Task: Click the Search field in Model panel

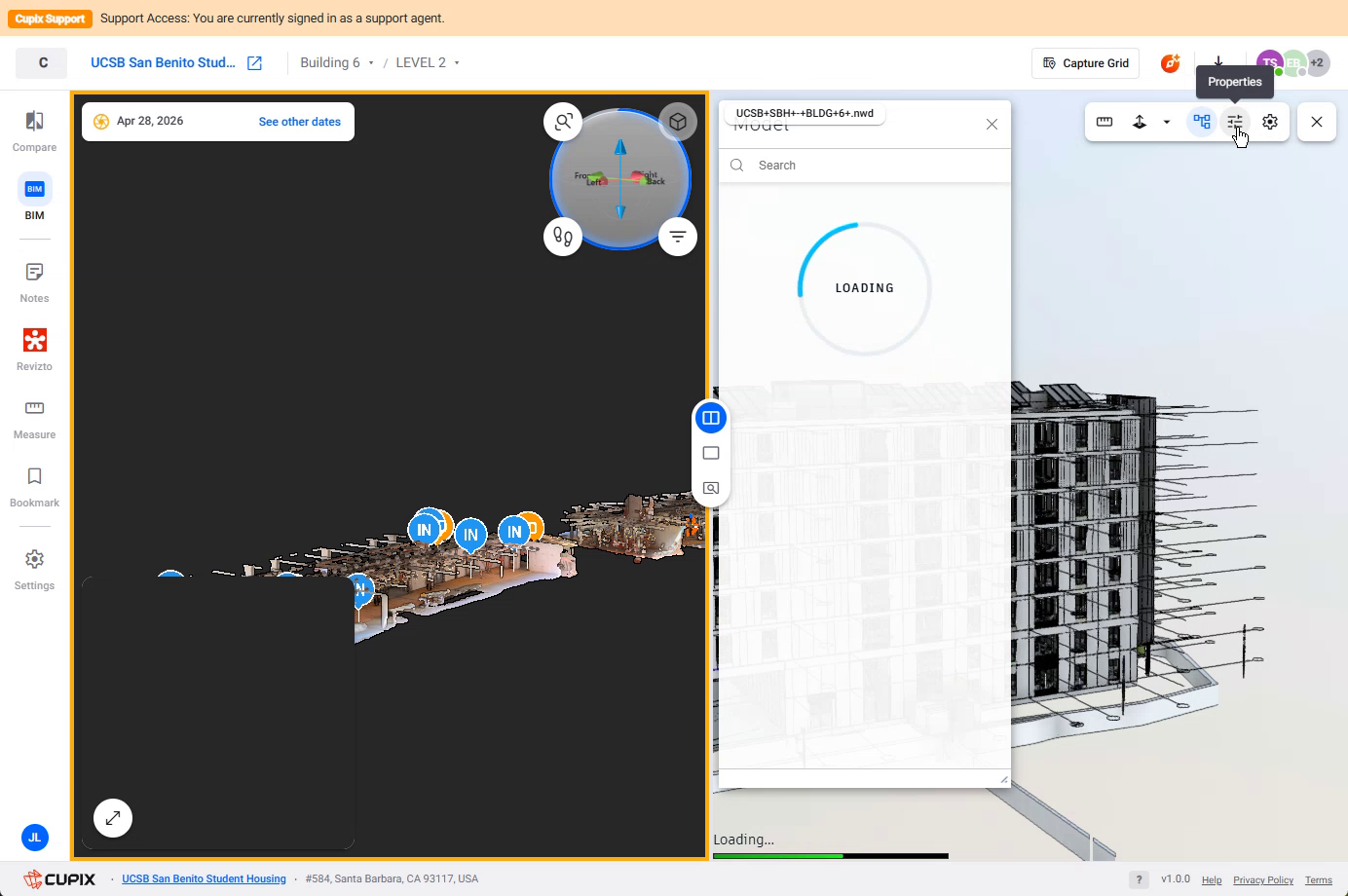Action: point(865,166)
